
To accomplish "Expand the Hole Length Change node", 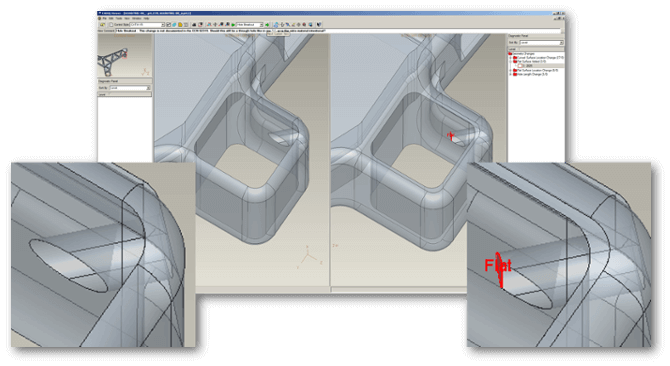I will pyautogui.click(x=510, y=74).
